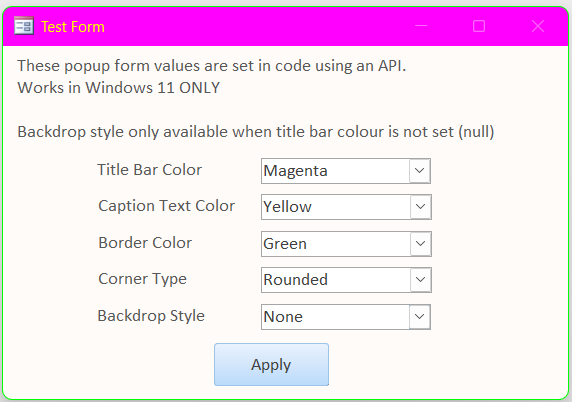This screenshot has width=572, height=402.
Task: Open the Backdrop Style dropdown arrow
Action: pos(420,317)
